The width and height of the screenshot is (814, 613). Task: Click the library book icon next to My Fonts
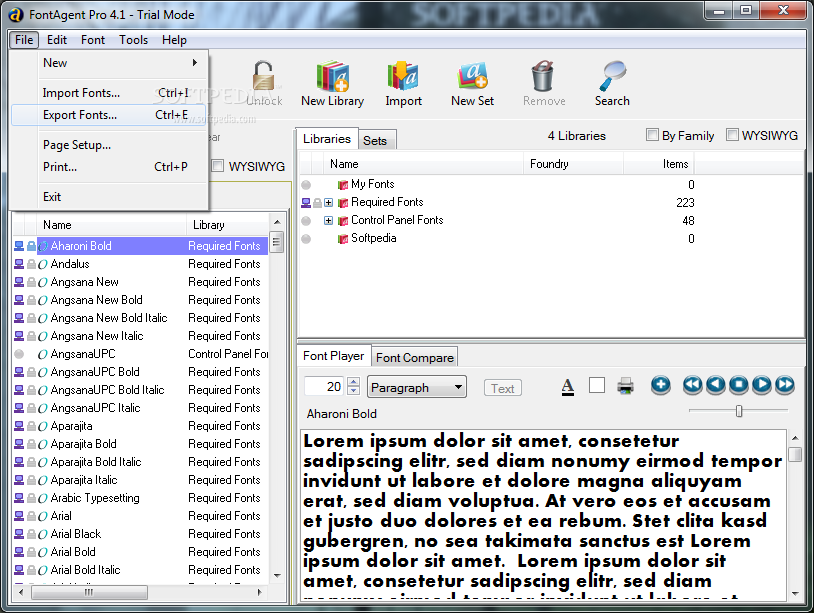pyautogui.click(x=343, y=185)
